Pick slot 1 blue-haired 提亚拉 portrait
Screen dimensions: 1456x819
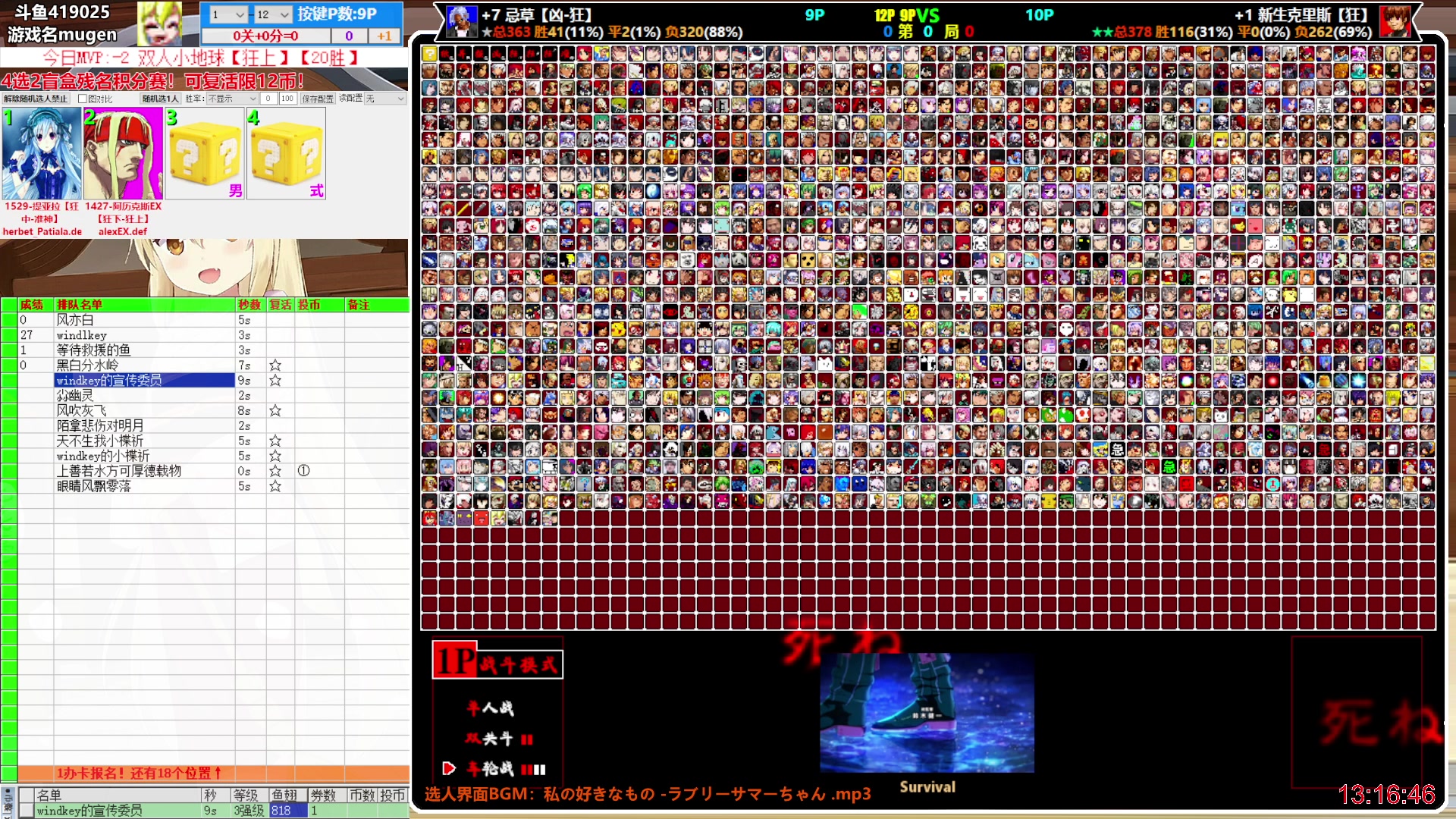(x=42, y=153)
